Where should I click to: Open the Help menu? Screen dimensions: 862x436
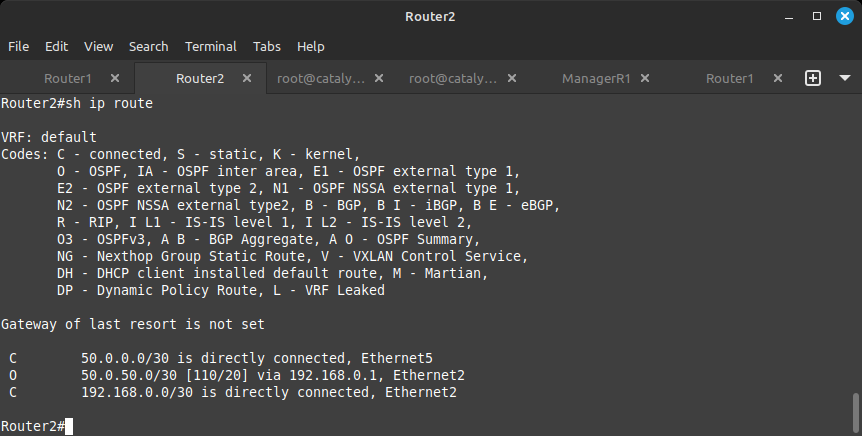[311, 47]
